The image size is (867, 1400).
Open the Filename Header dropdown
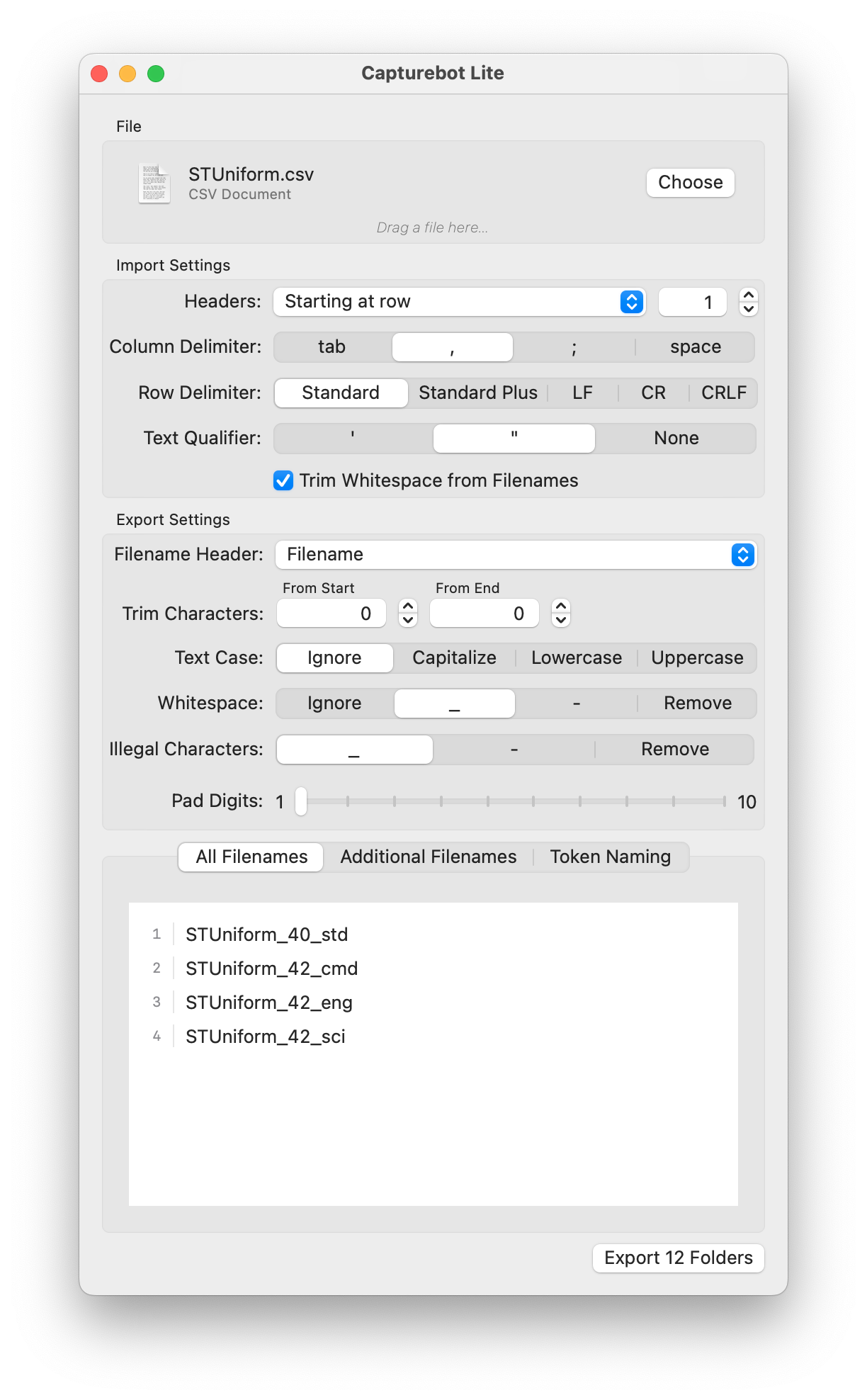[516, 555]
